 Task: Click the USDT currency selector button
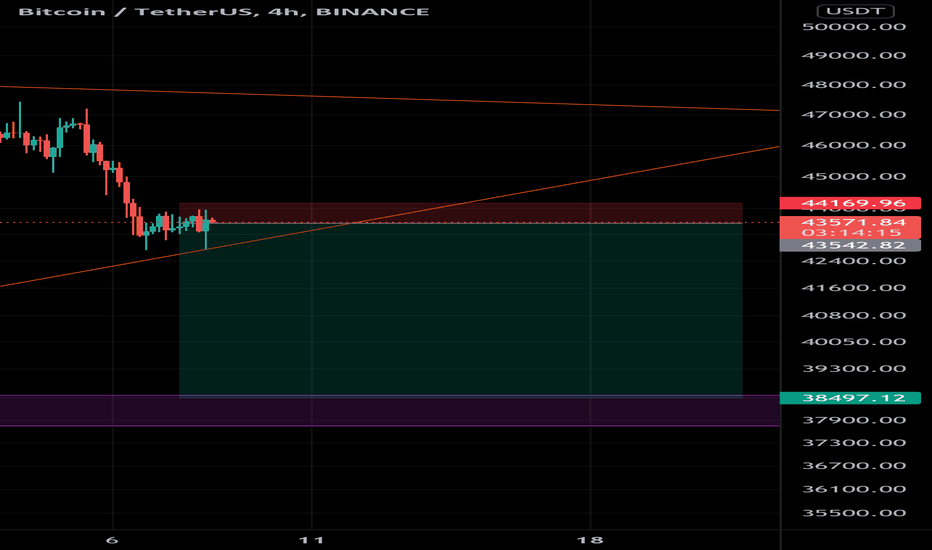click(x=855, y=11)
